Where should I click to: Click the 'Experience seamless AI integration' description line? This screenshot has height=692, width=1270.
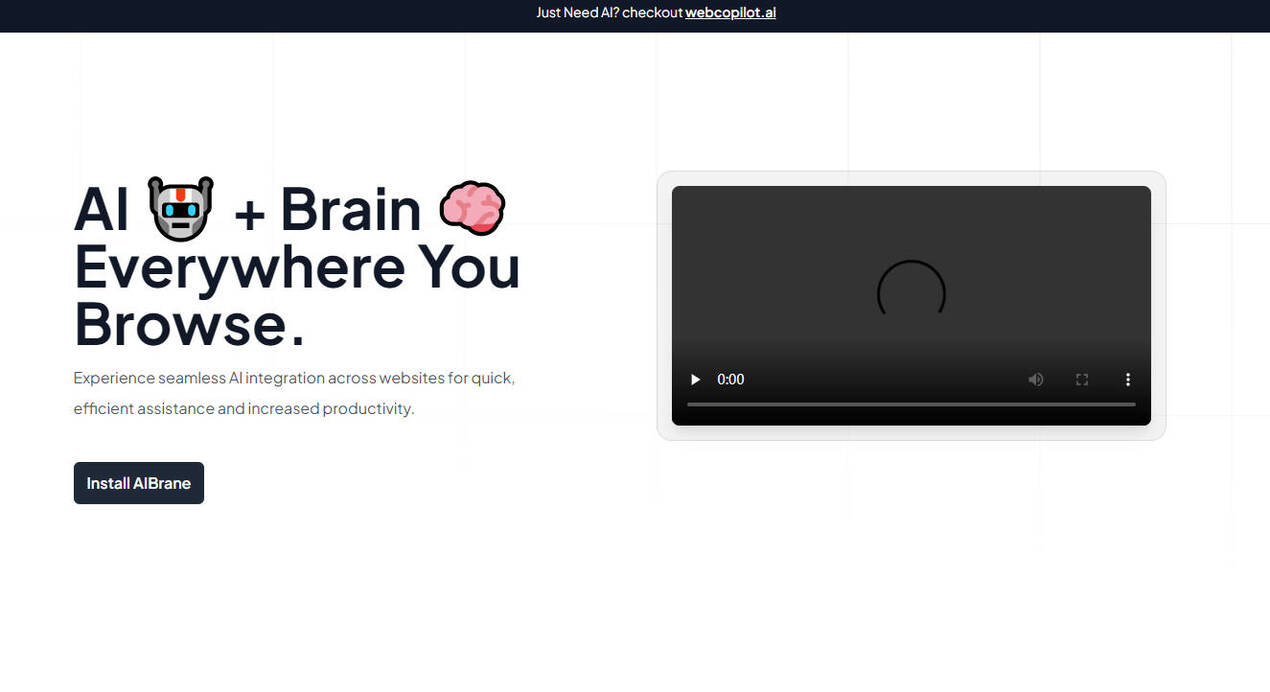(294, 378)
